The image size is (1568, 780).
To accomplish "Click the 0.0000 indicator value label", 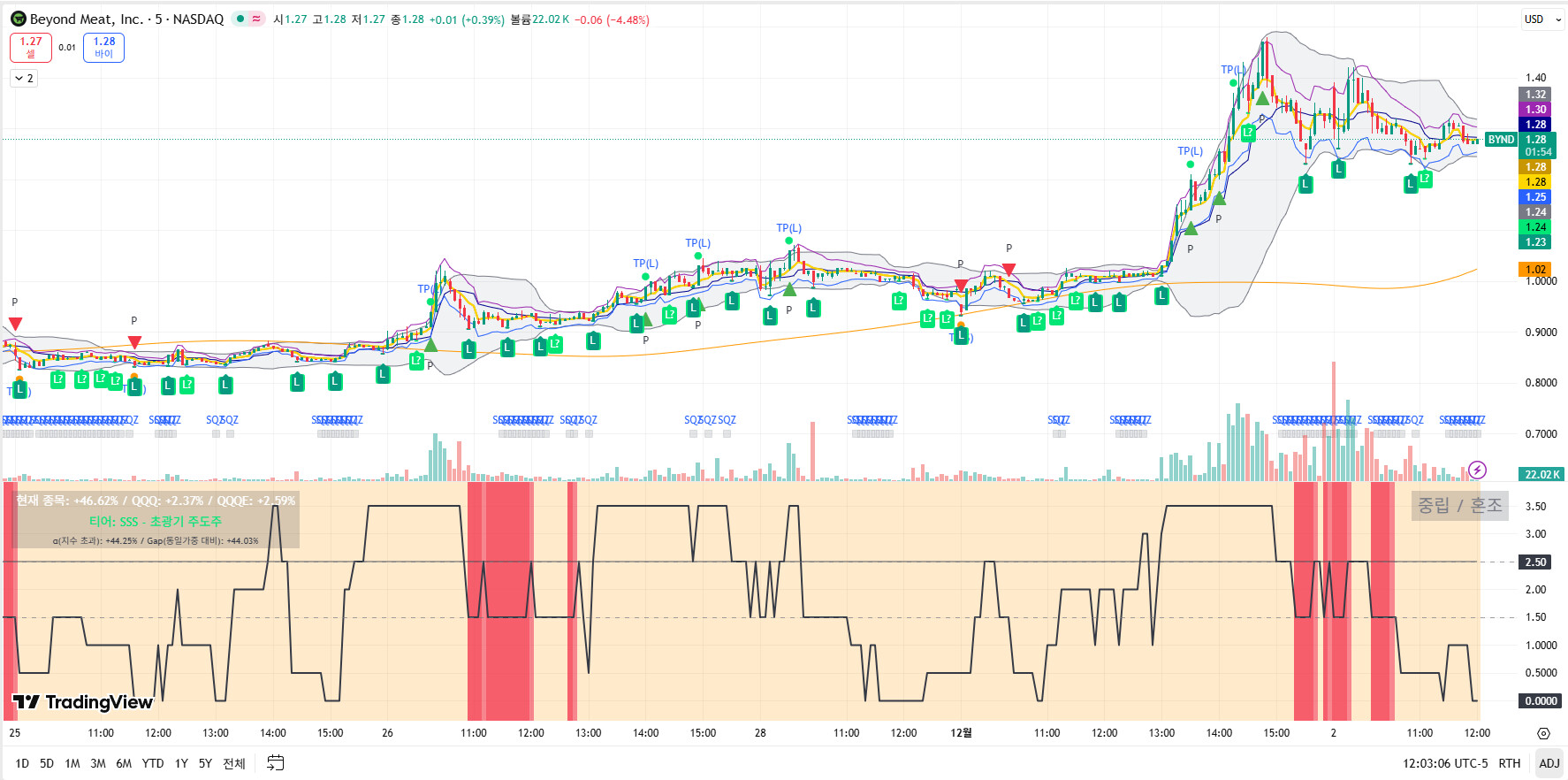I will click(x=1541, y=701).
